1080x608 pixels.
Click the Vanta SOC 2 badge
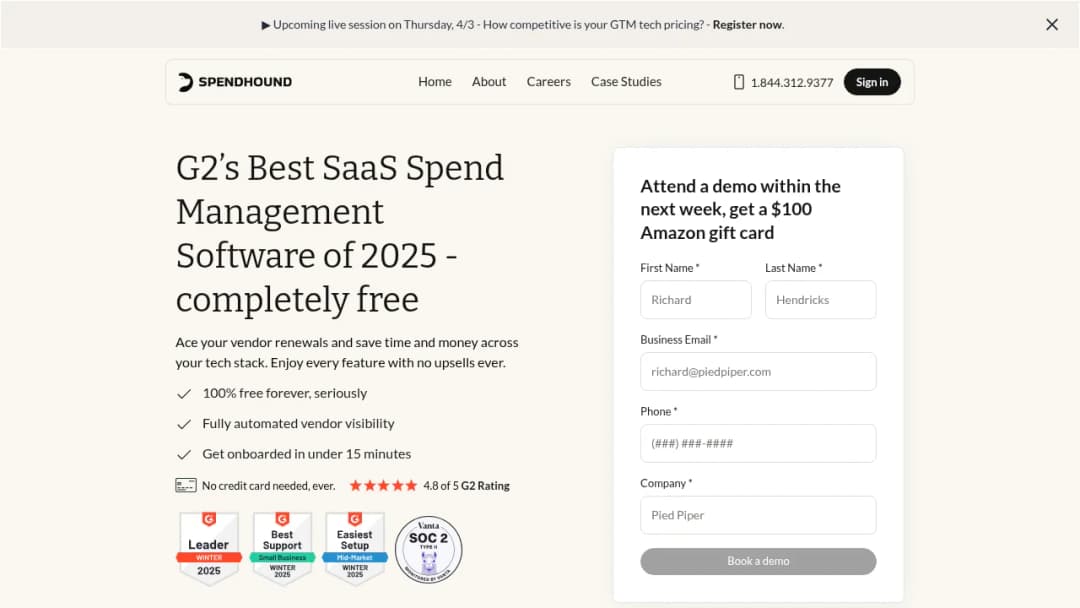point(428,549)
